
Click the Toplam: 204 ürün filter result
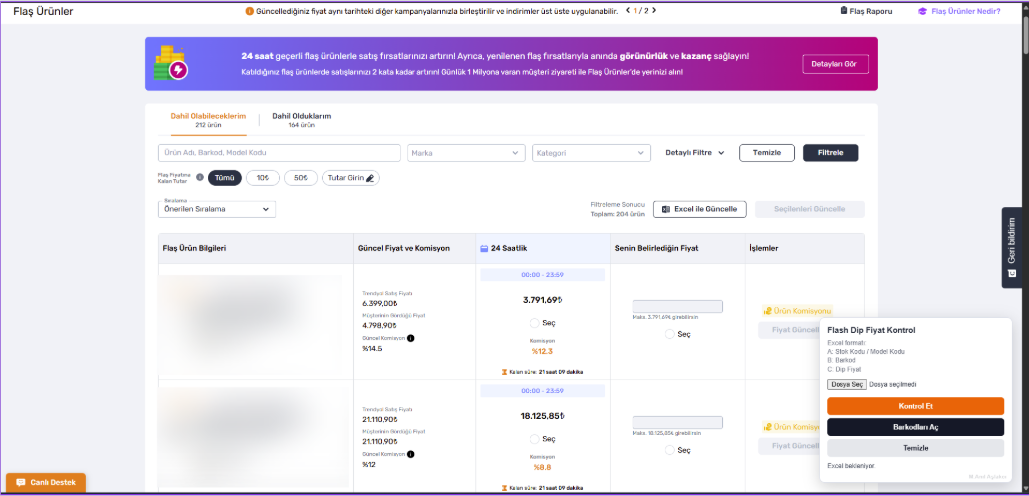pos(619,214)
